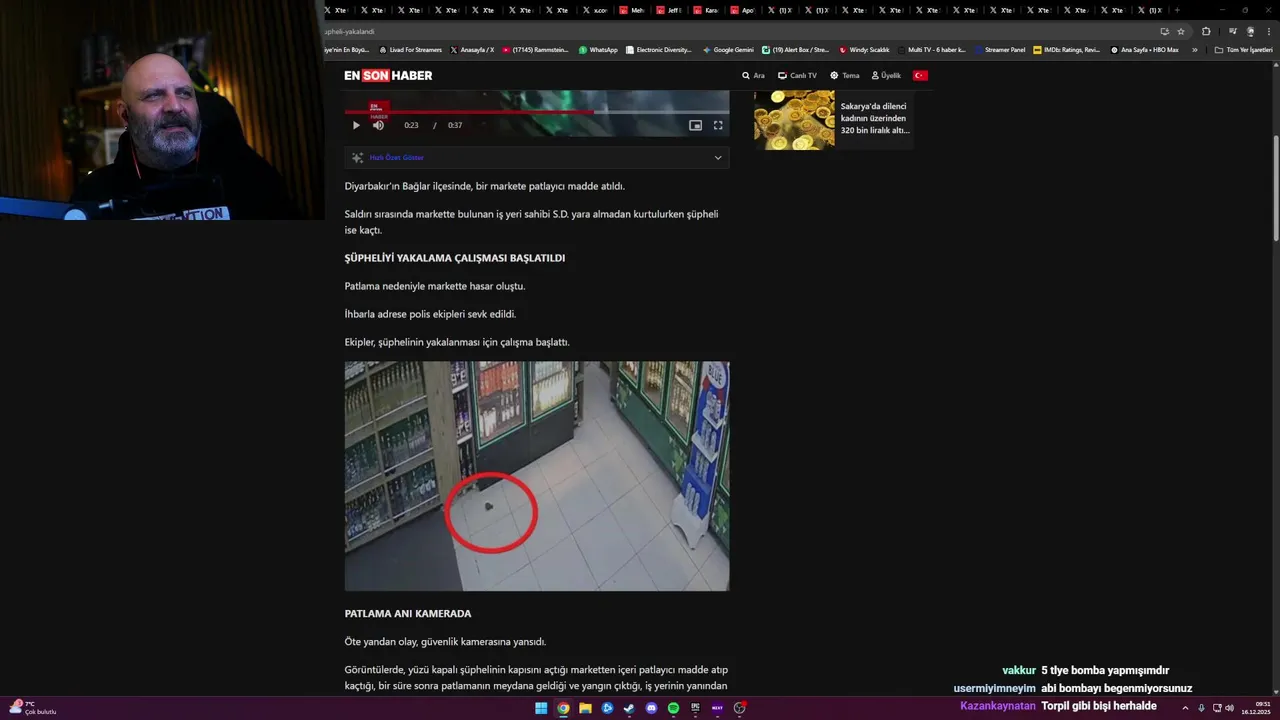The width and height of the screenshot is (1280, 720).
Task: Switch to the Karo browser tab
Action: pos(706,10)
